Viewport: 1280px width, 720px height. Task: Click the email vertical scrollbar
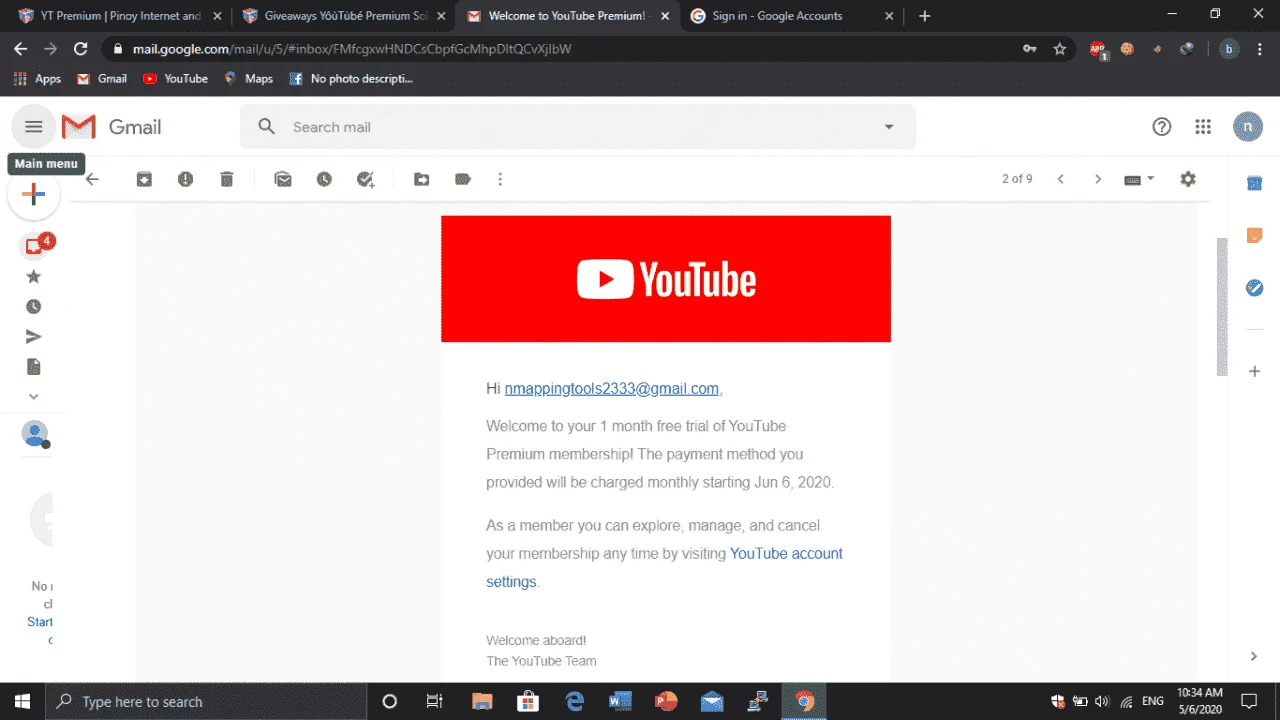point(1221,307)
